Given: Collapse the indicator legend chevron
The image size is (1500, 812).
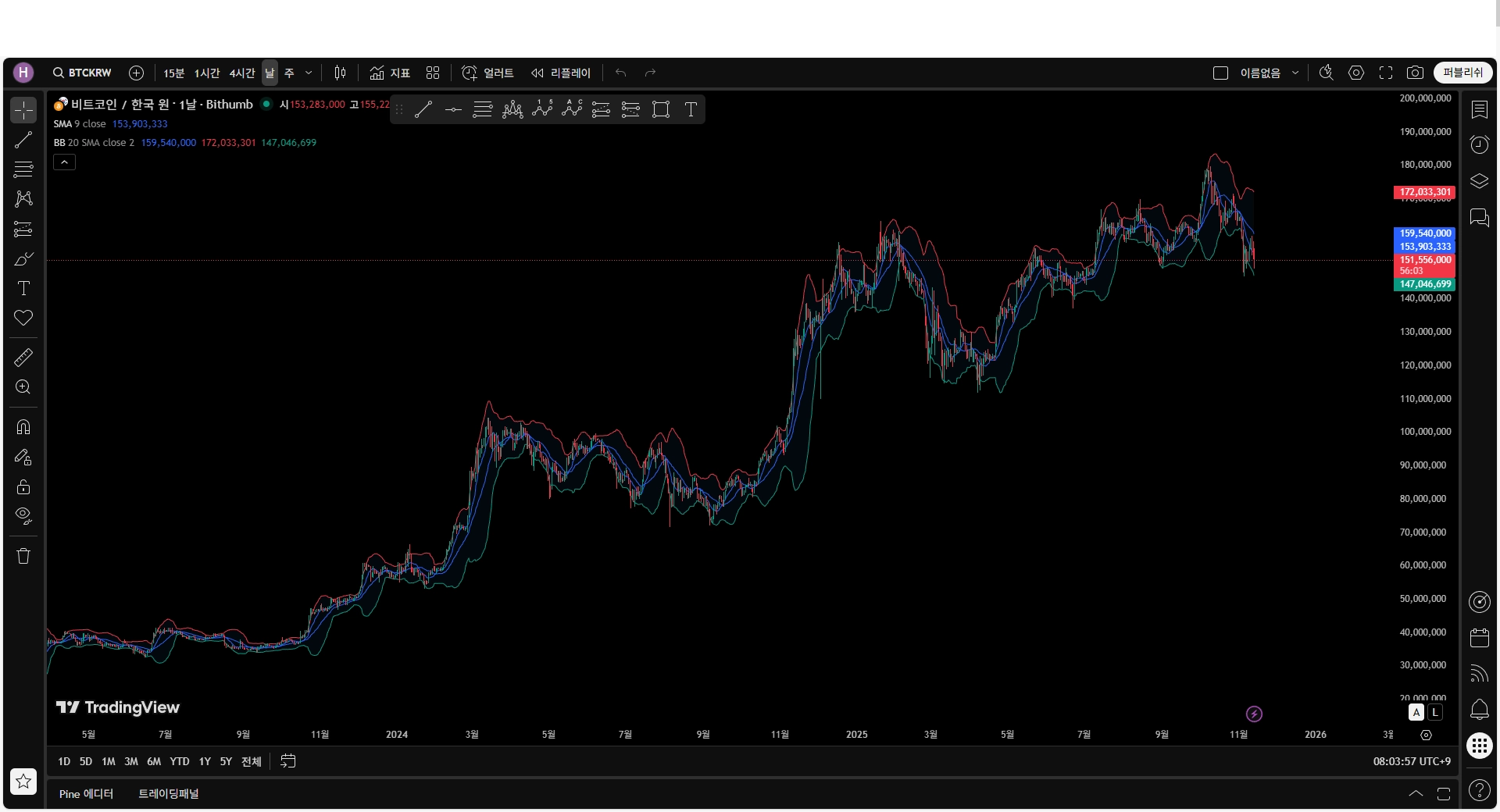Looking at the screenshot, I should coord(64,162).
